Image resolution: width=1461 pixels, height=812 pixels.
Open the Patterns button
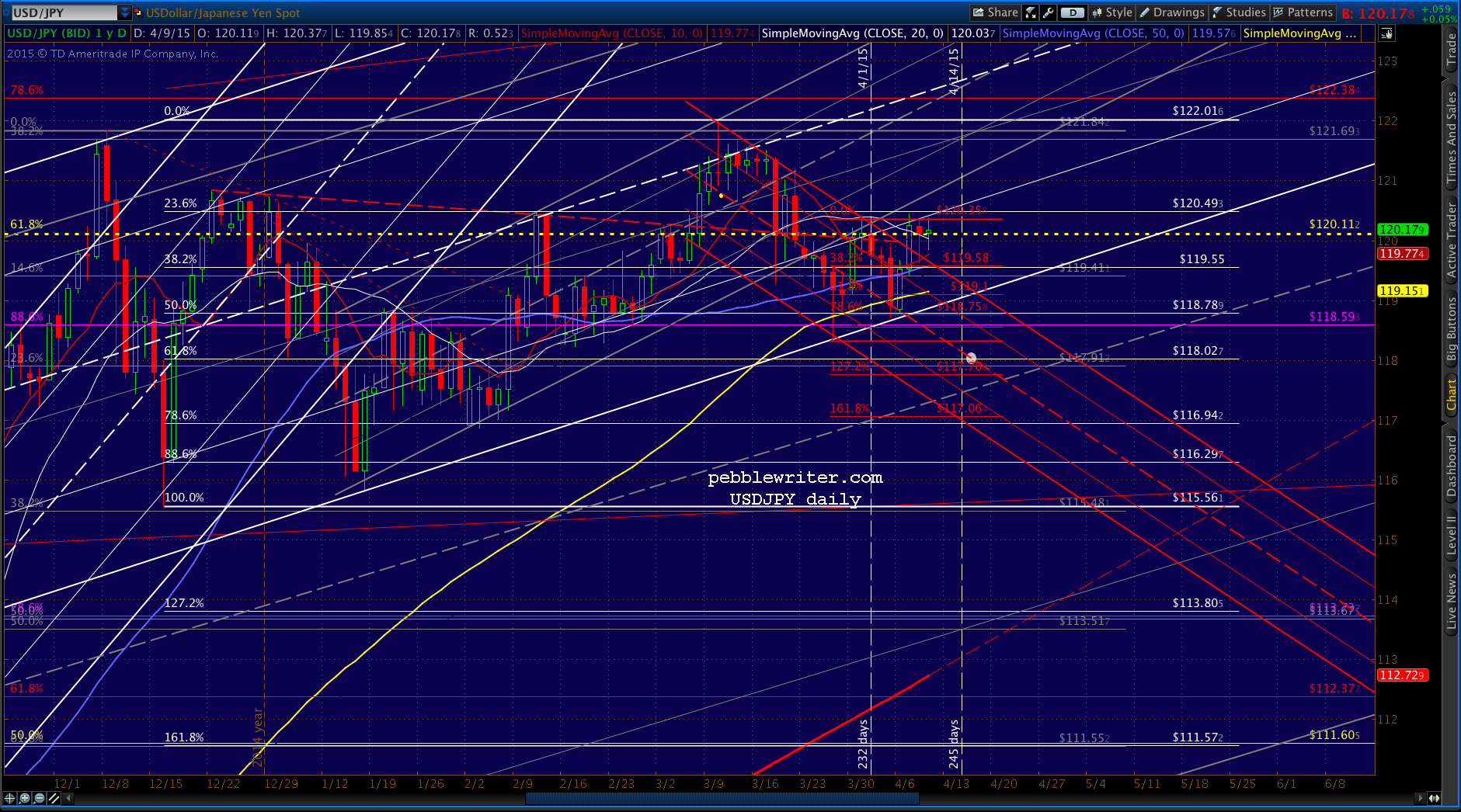click(x=1303, y=12)
